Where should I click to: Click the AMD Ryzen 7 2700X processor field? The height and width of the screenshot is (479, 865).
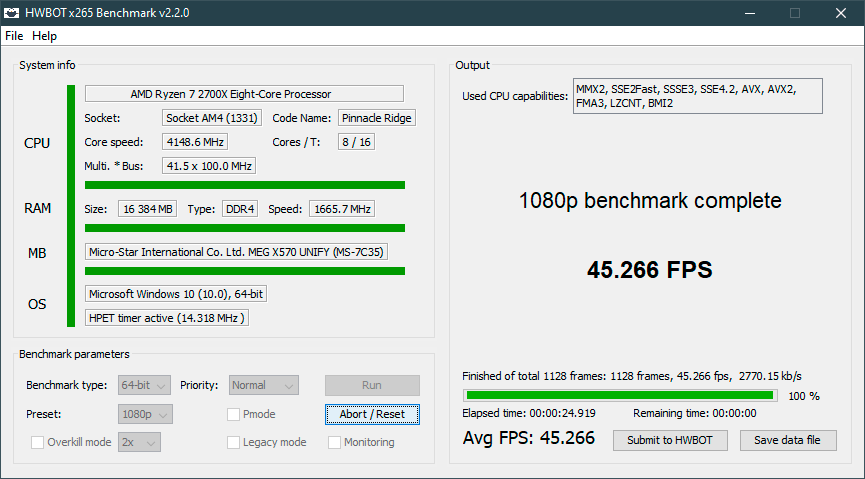244,94
